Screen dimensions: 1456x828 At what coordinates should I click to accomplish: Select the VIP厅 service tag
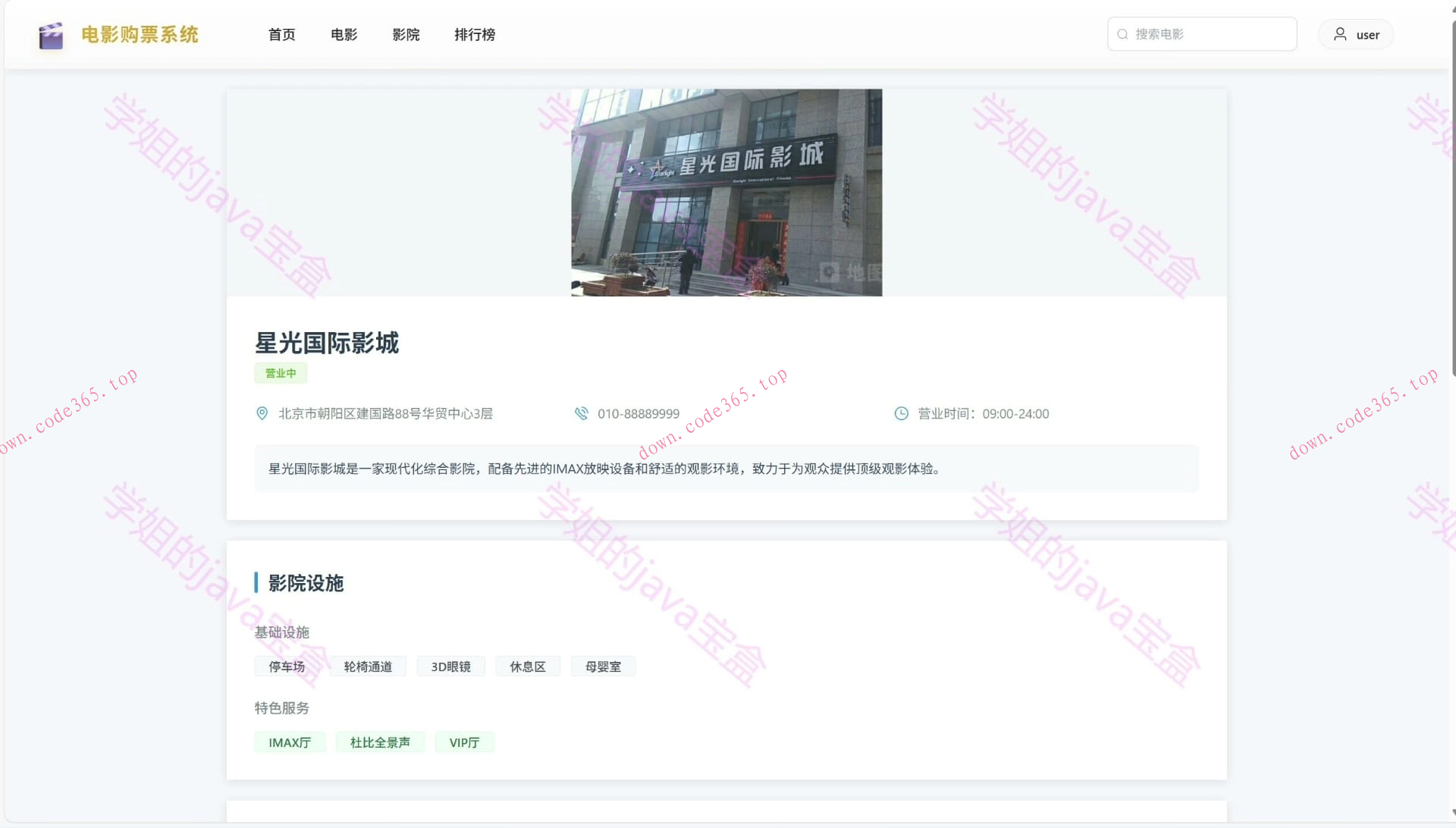(464, 742)
